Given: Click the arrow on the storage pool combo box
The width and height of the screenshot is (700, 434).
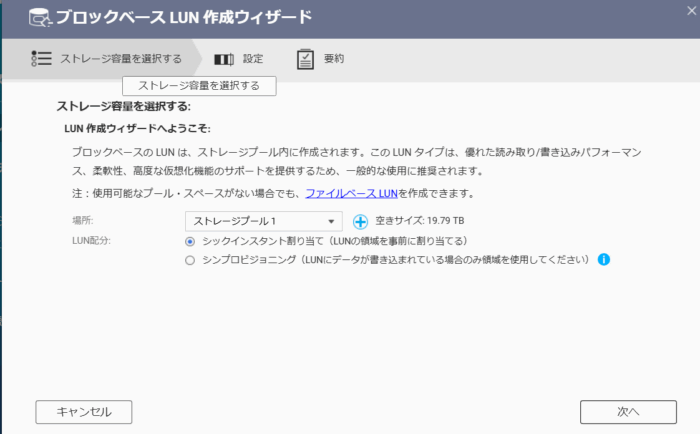Looking at the screenshot, I should point(332,221).
